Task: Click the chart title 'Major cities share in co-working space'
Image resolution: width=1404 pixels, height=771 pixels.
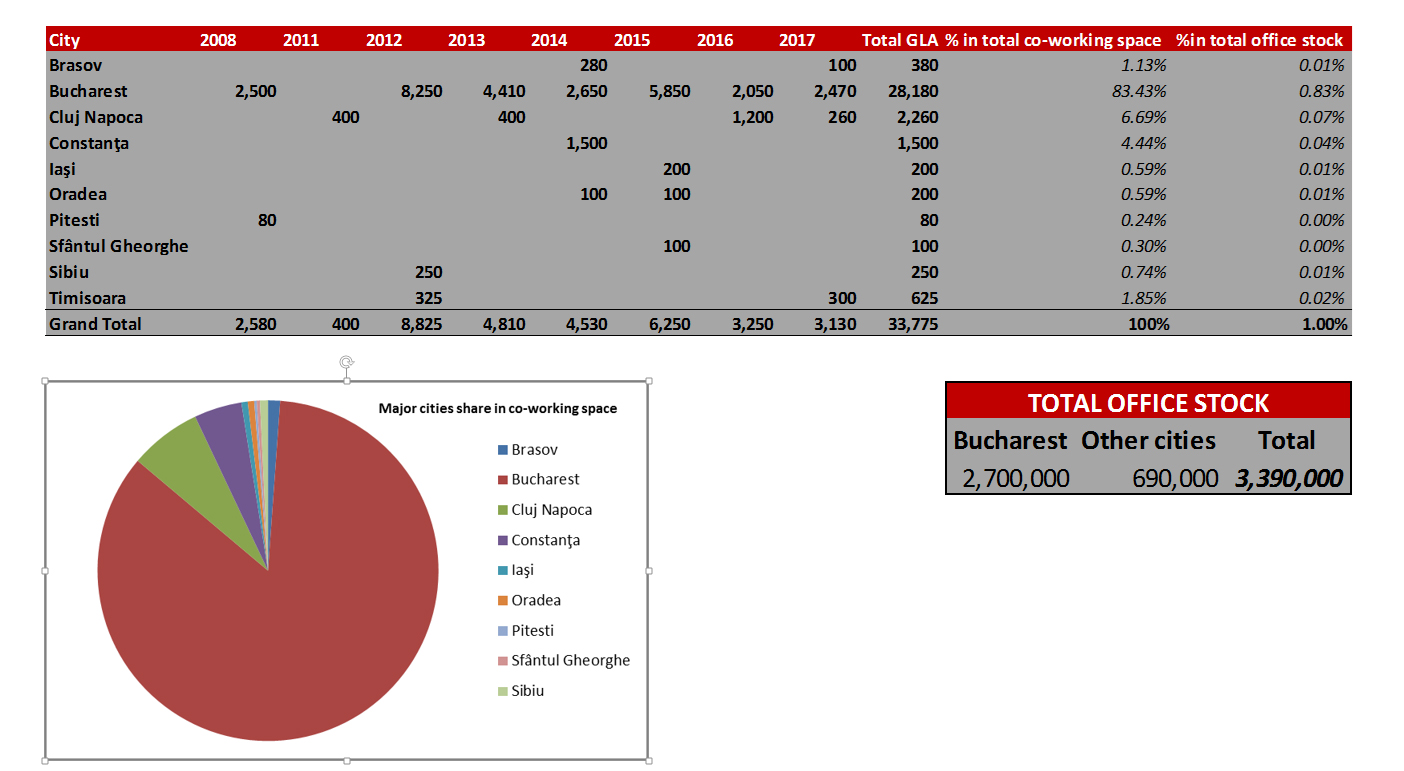Action: (x=497, y=408)
